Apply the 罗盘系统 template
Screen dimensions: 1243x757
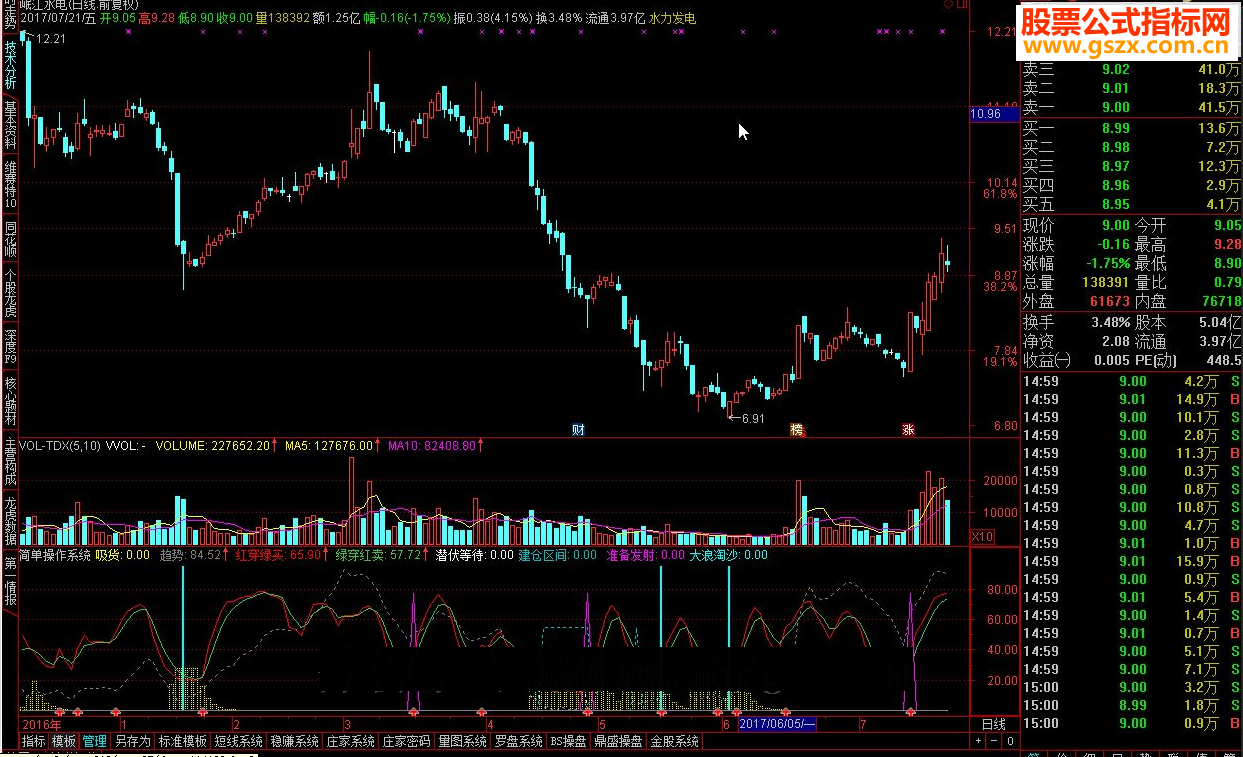click(x=519, y=742)
